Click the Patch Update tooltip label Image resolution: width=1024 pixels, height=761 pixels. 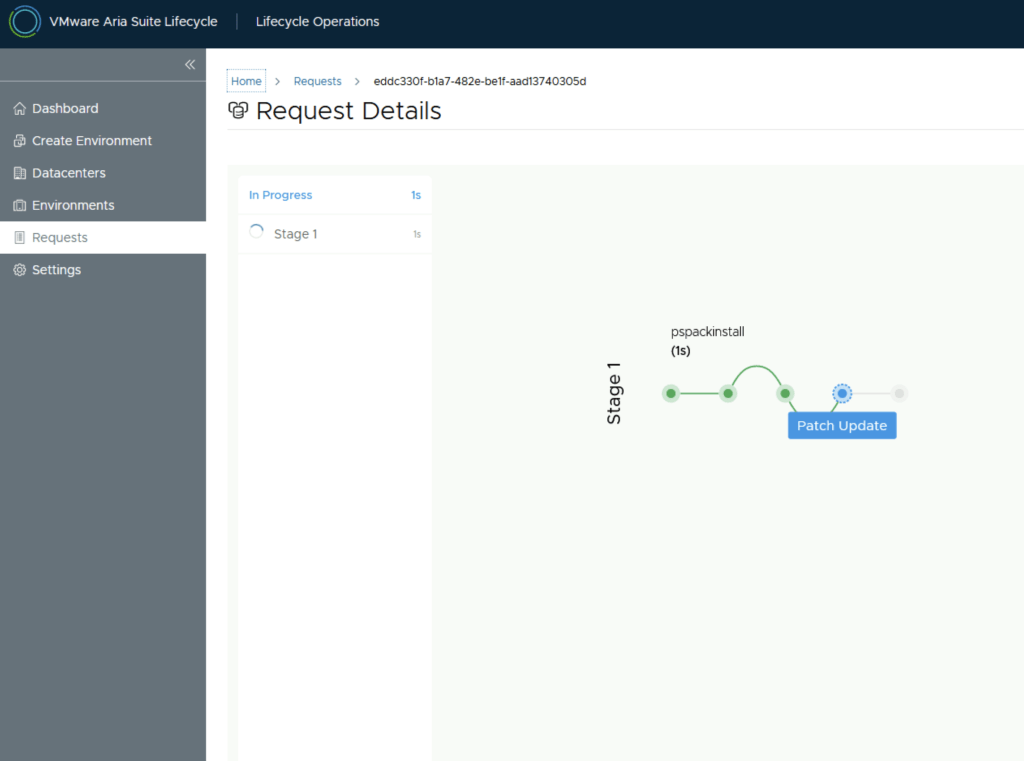click(842, 426)
